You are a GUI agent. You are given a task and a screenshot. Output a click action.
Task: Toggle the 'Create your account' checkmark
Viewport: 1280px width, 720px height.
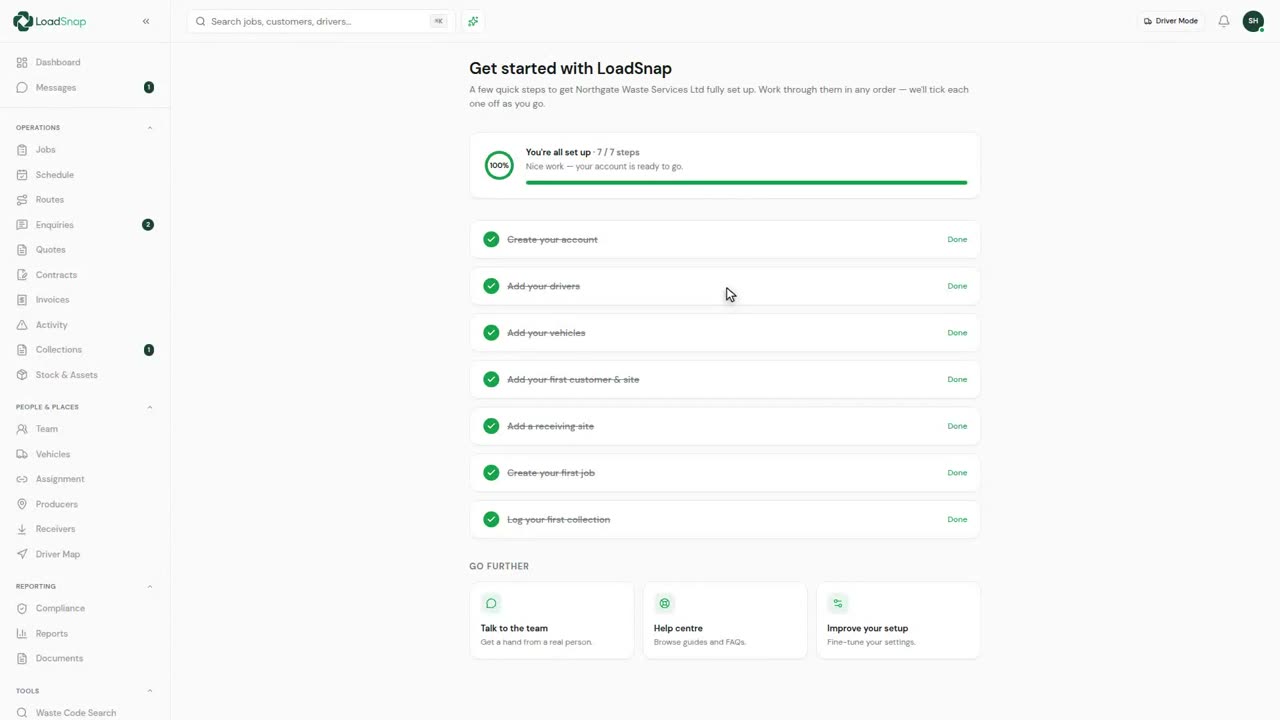[491, 239]
